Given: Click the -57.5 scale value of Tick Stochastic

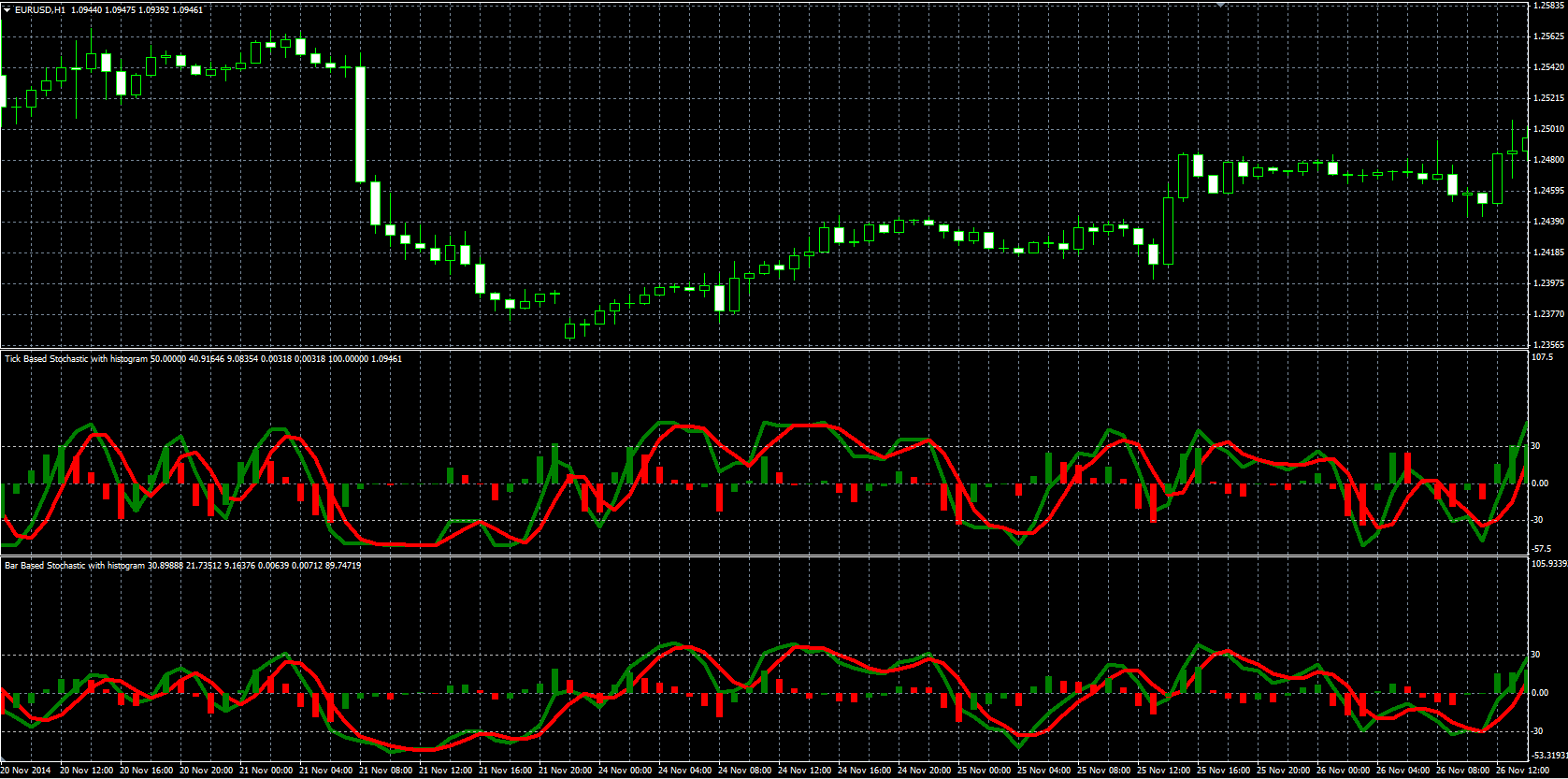Looking at the screenshot, I should (x=1542, y=549).
